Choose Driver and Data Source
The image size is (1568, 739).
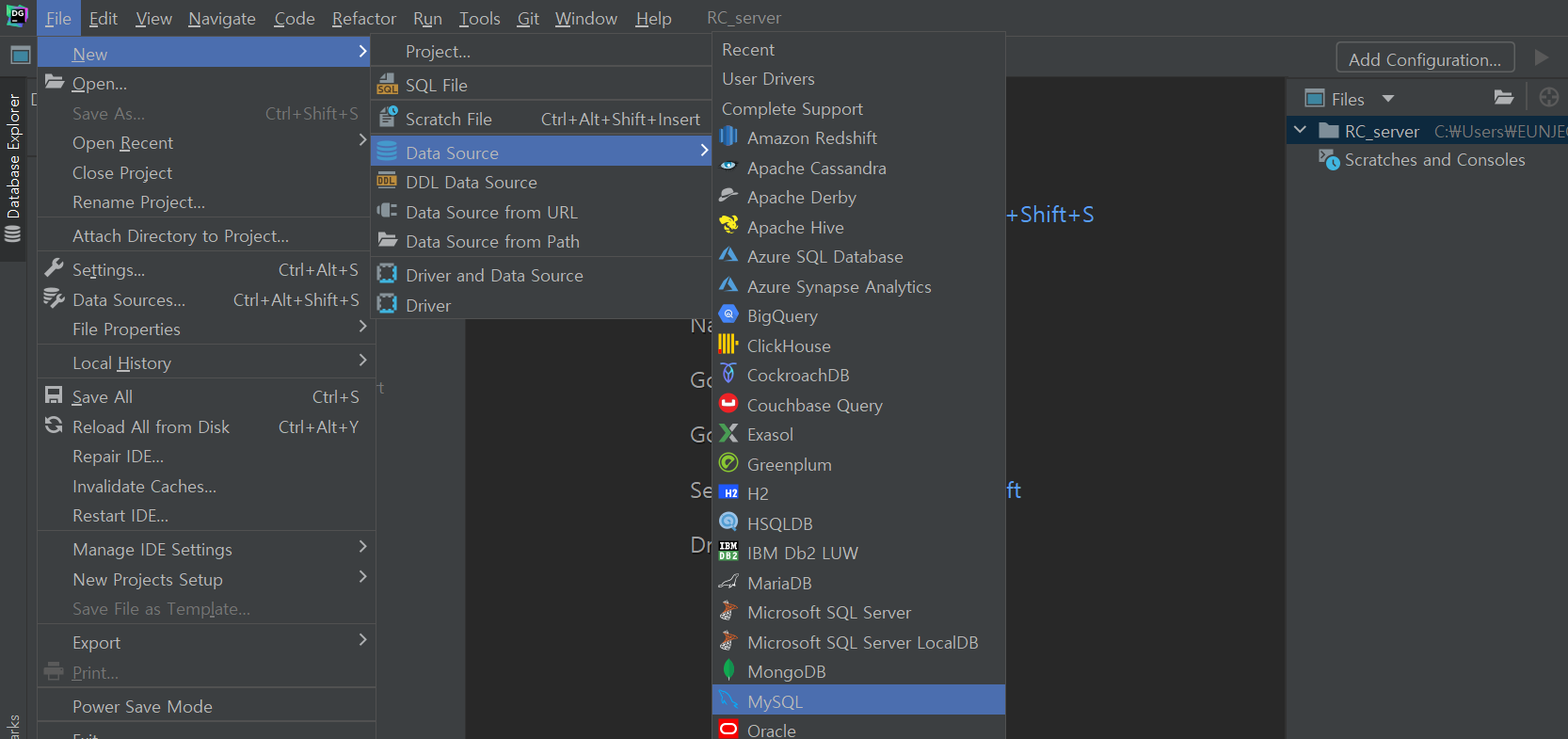click(541, 276)
